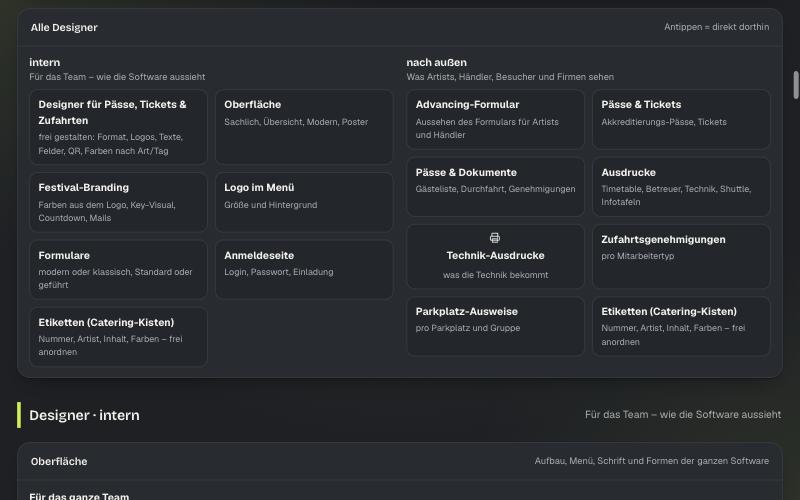Open the Festival-Branding card
Image resolution: width=800 pixels, height=500 pixels.
click(x=118, y=202)
